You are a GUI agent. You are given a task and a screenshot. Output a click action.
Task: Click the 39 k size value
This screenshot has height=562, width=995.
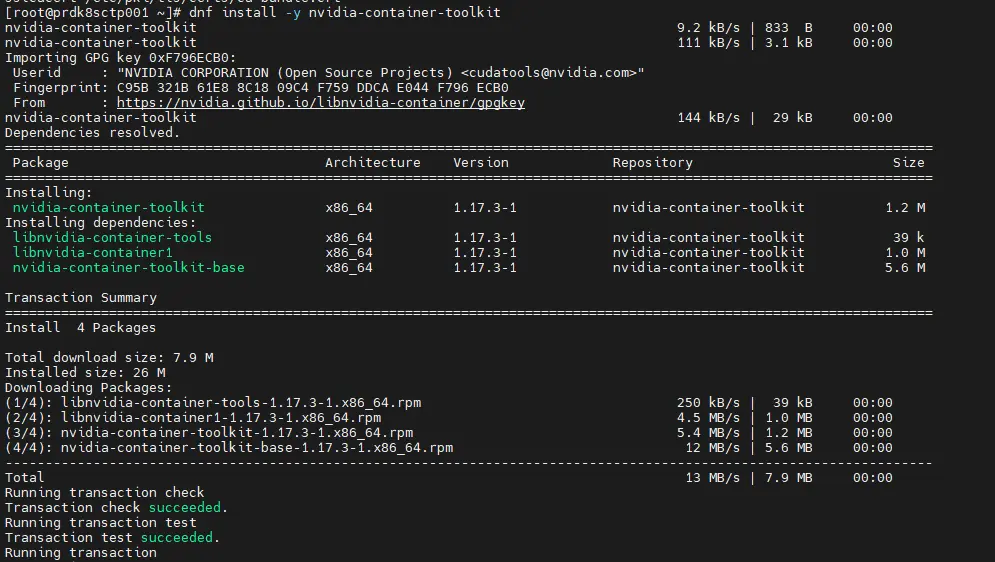[909, 238]
